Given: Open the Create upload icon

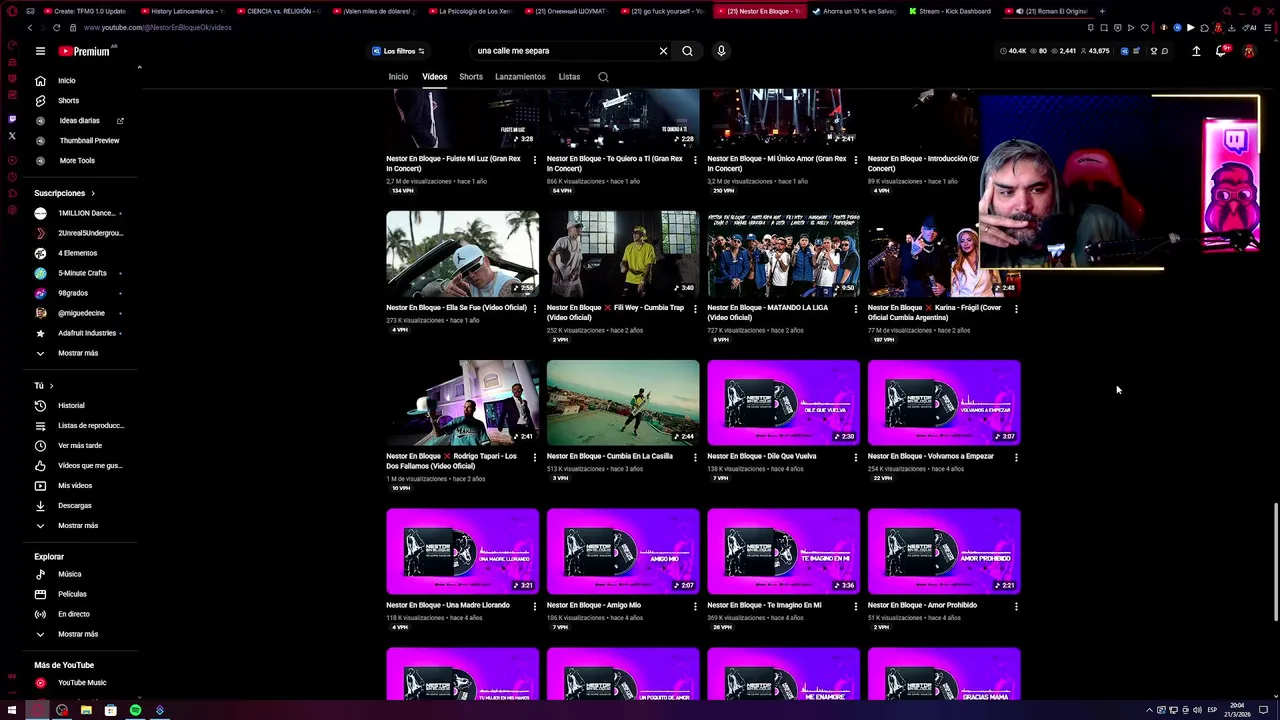Looking at the screenshot, I should point(1196,51).
